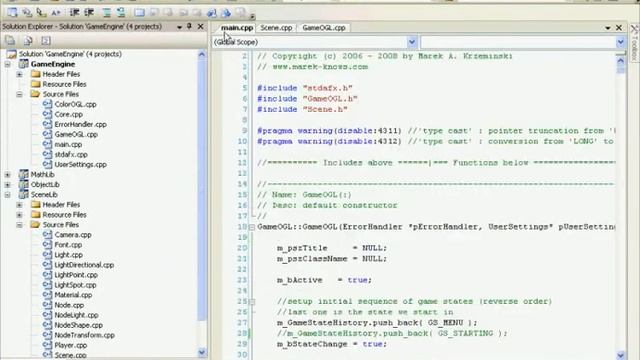Image resolution: width=640 pixels, height=360 pixels.
Task: Collapse Source Files under SceneLib
Action: [19, 225]
